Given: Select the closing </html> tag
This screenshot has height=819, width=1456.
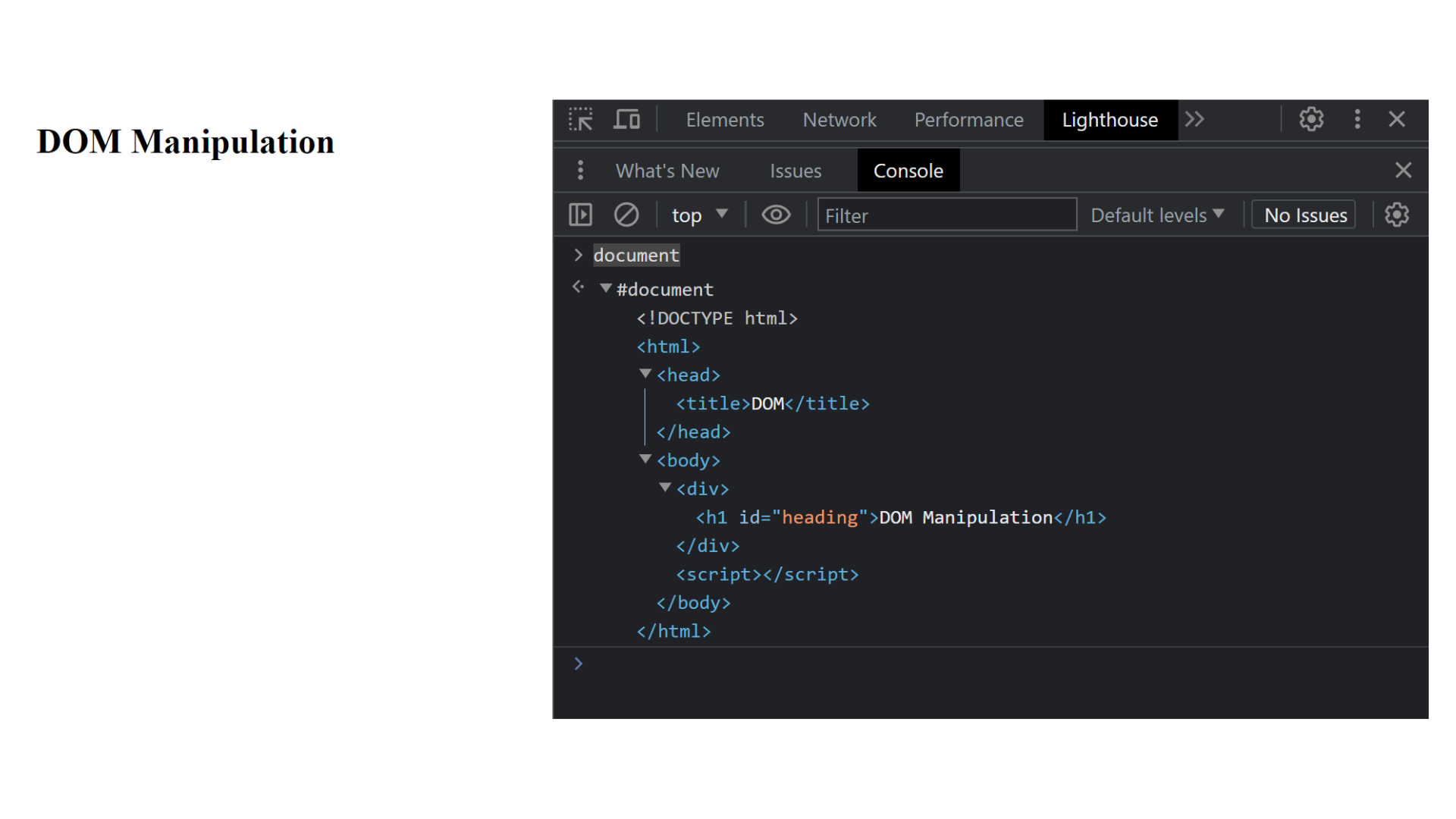Looking at the screenshot, I should (673, 631).
